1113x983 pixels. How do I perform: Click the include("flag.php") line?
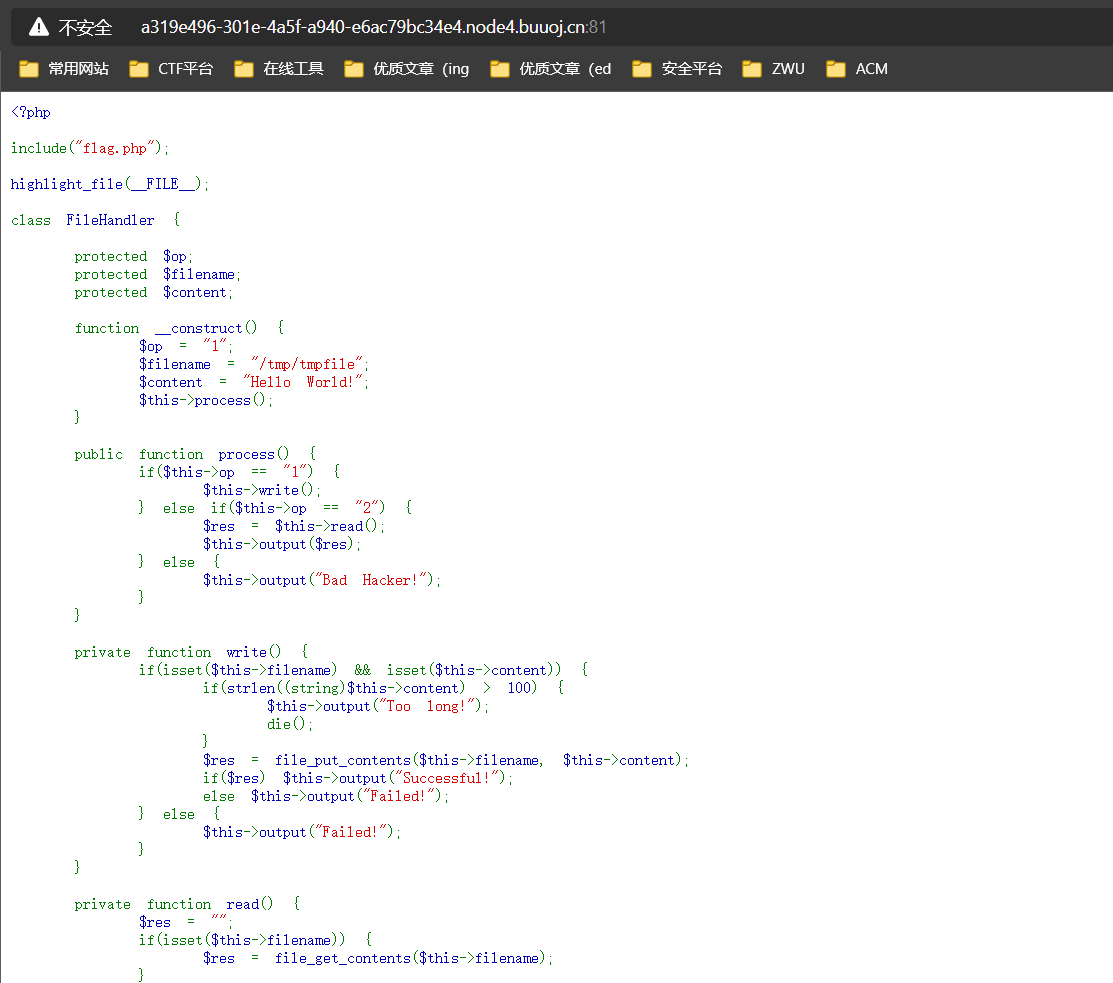click(90, 148)
